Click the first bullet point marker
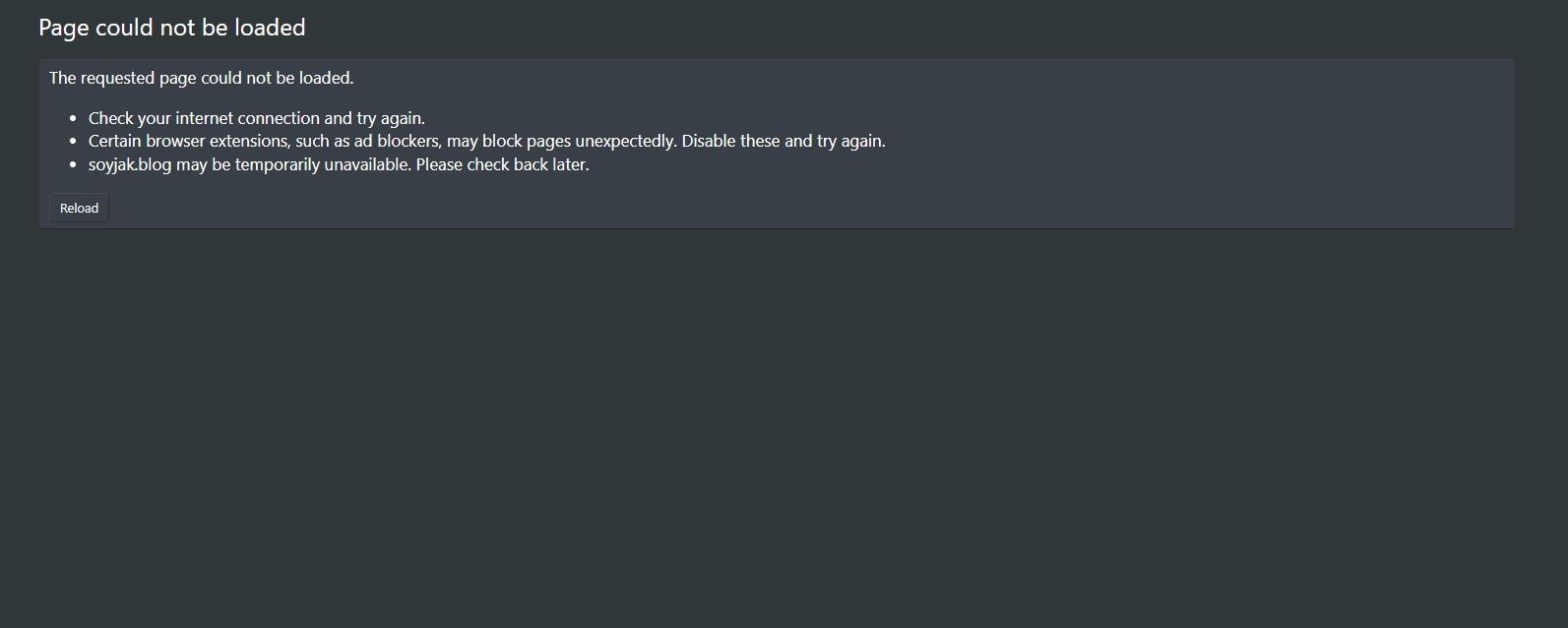This screenshot has height=628, width=1568. click(73, 119)
